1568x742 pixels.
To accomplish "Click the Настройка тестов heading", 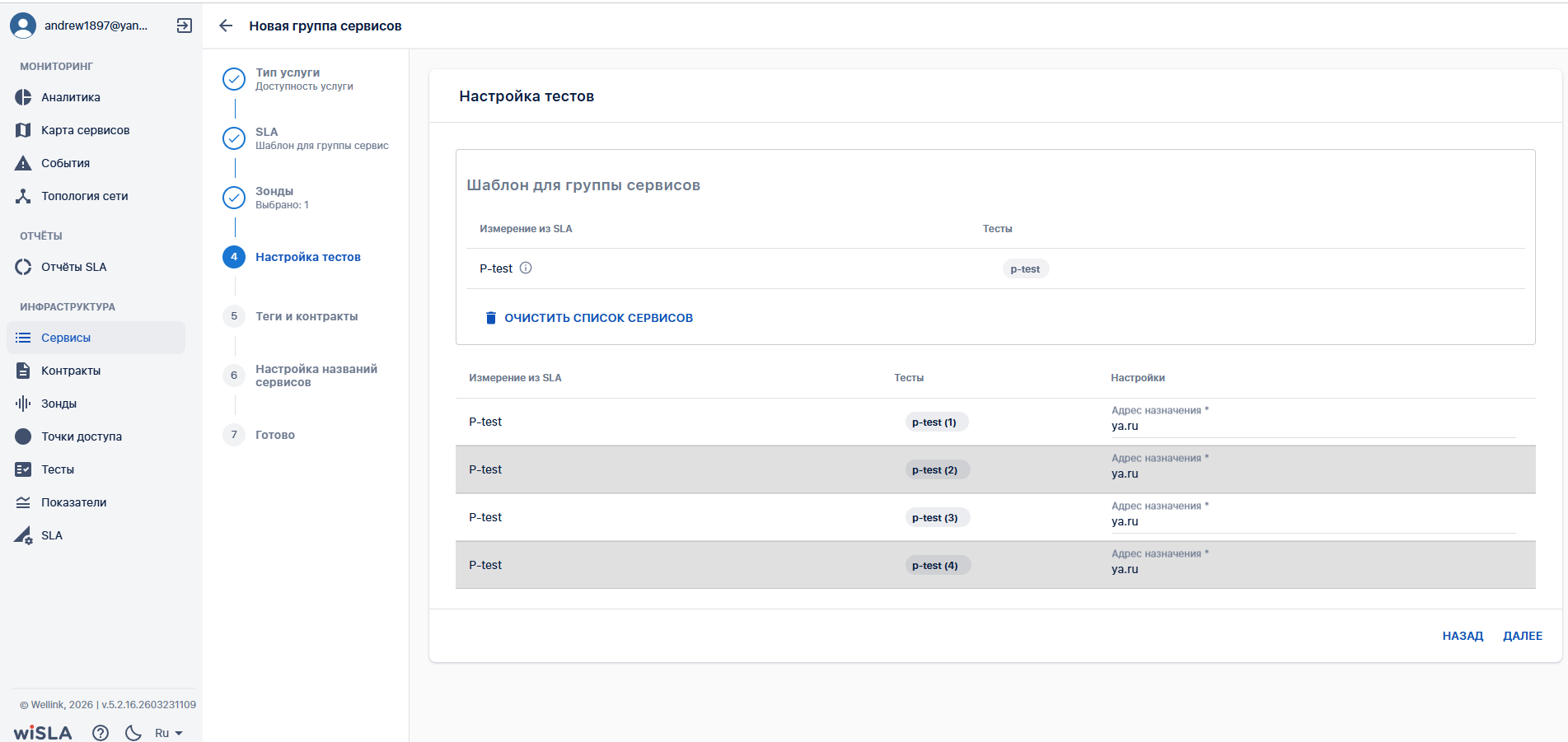I will (x=527, y=96).
